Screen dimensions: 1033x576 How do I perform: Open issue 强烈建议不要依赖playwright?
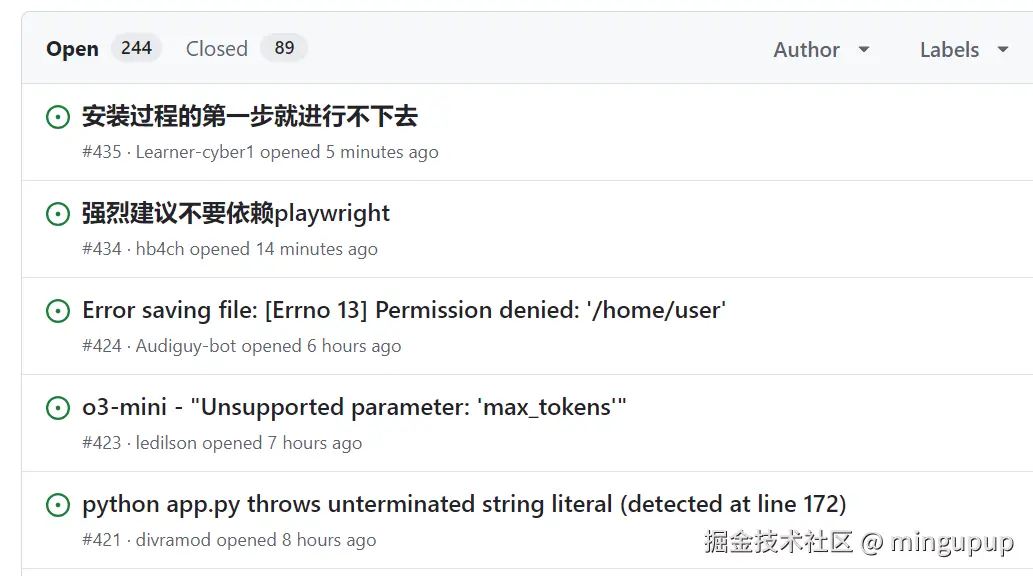click(x=236, y=214)
